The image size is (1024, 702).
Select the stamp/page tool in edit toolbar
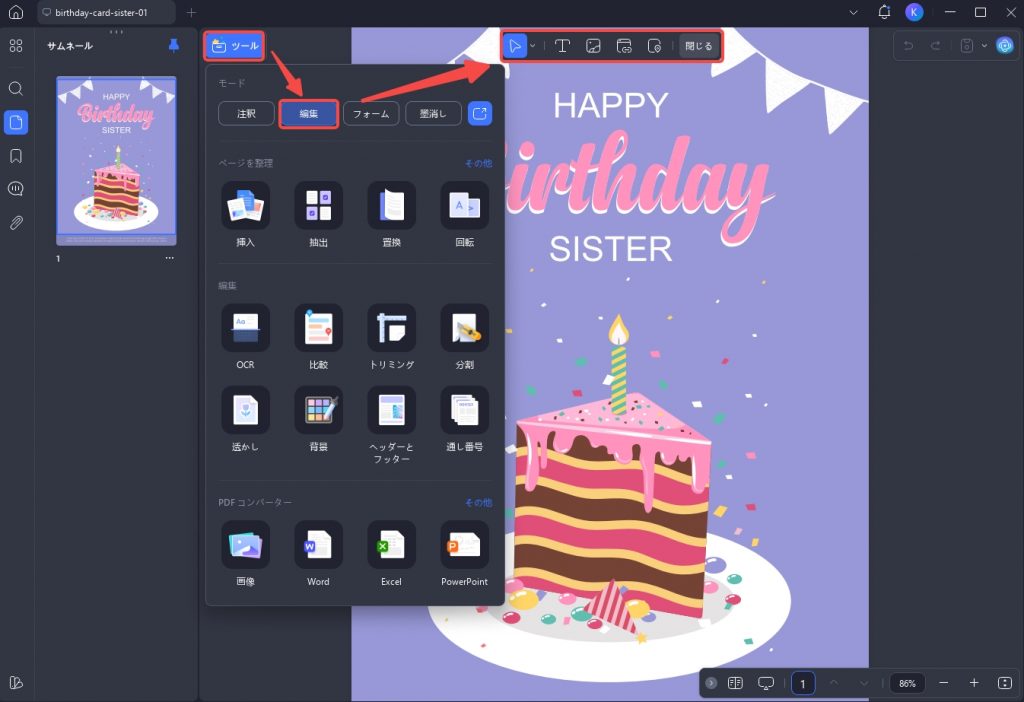pos(654,46)
